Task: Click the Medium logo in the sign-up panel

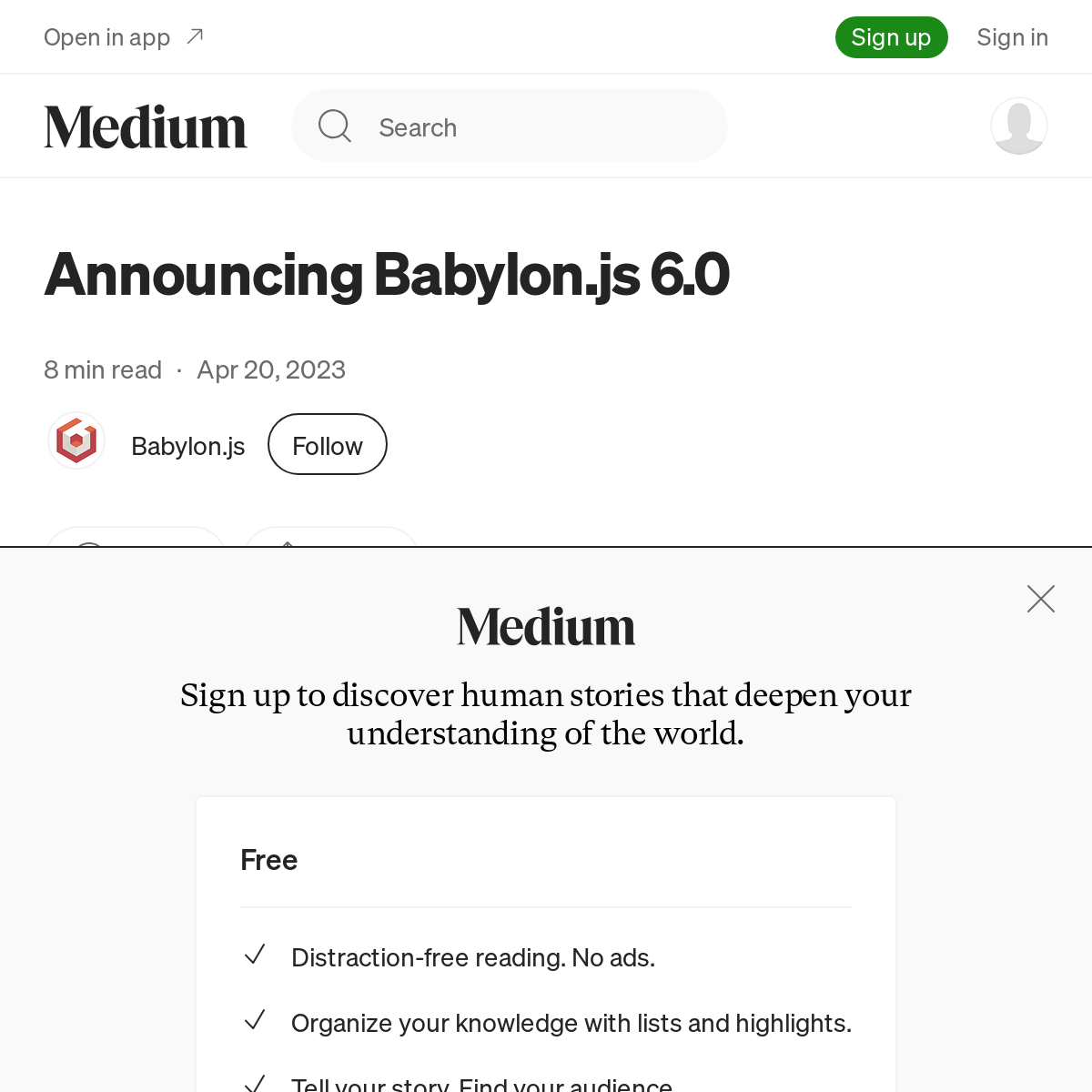Action: pyautogui.click(x=546, y=627)
